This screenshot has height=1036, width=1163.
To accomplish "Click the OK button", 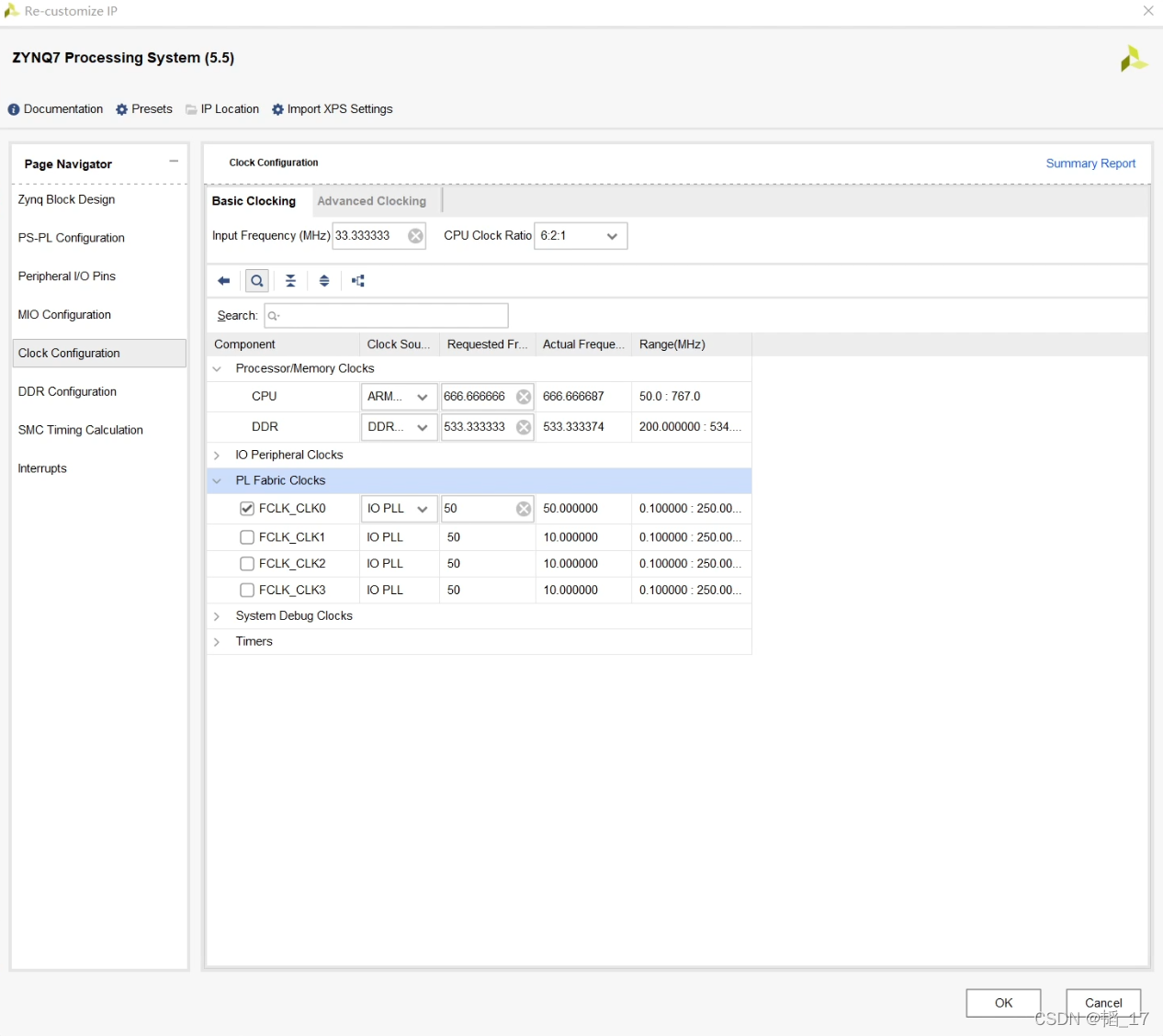I will click(x=1003, y=1003).
